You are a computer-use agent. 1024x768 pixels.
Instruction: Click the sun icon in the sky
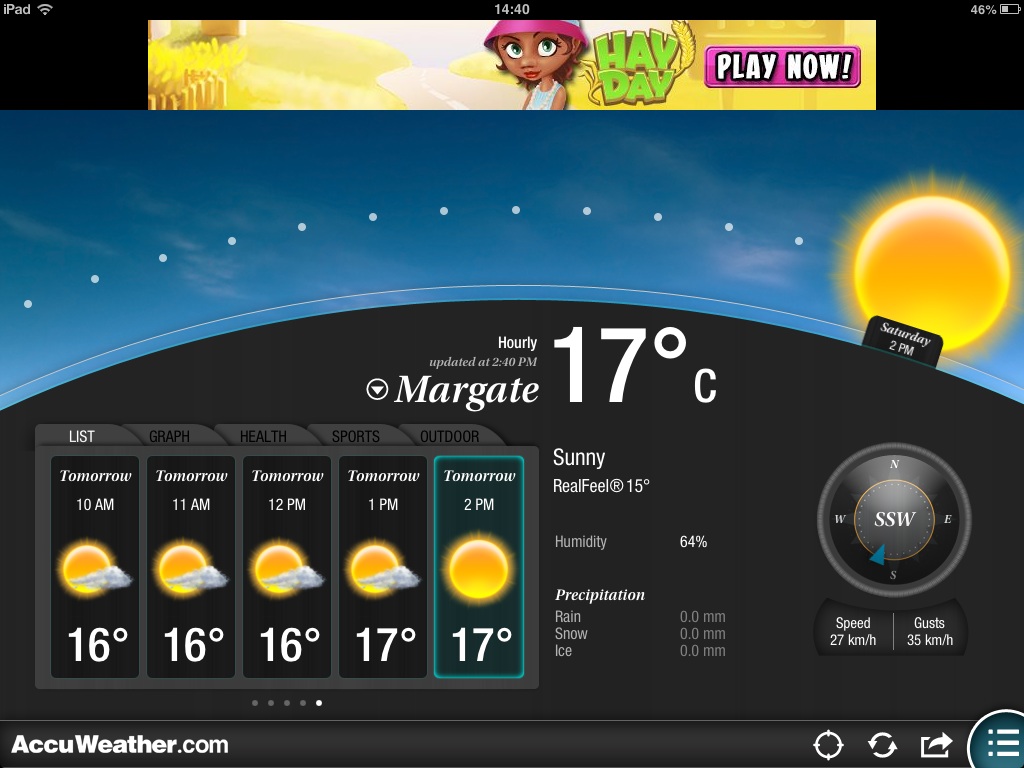(933, 272)
